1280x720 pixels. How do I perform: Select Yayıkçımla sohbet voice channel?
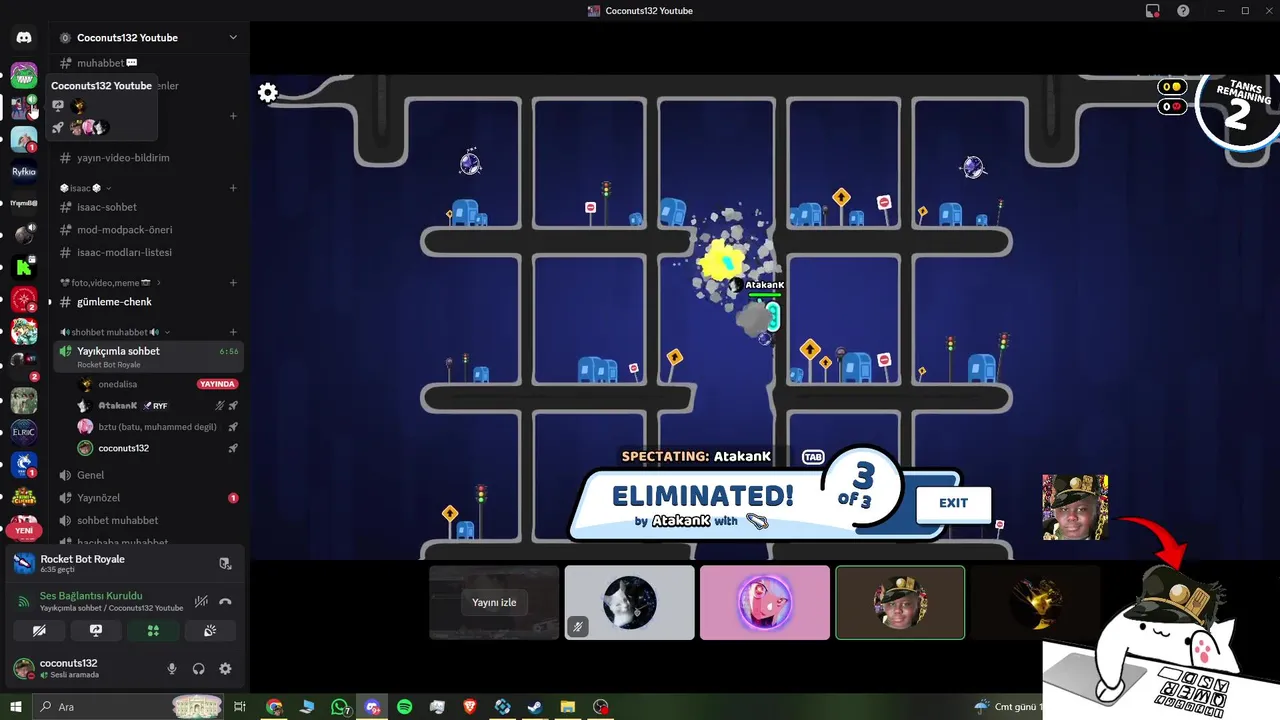click(x=148, y=356)
